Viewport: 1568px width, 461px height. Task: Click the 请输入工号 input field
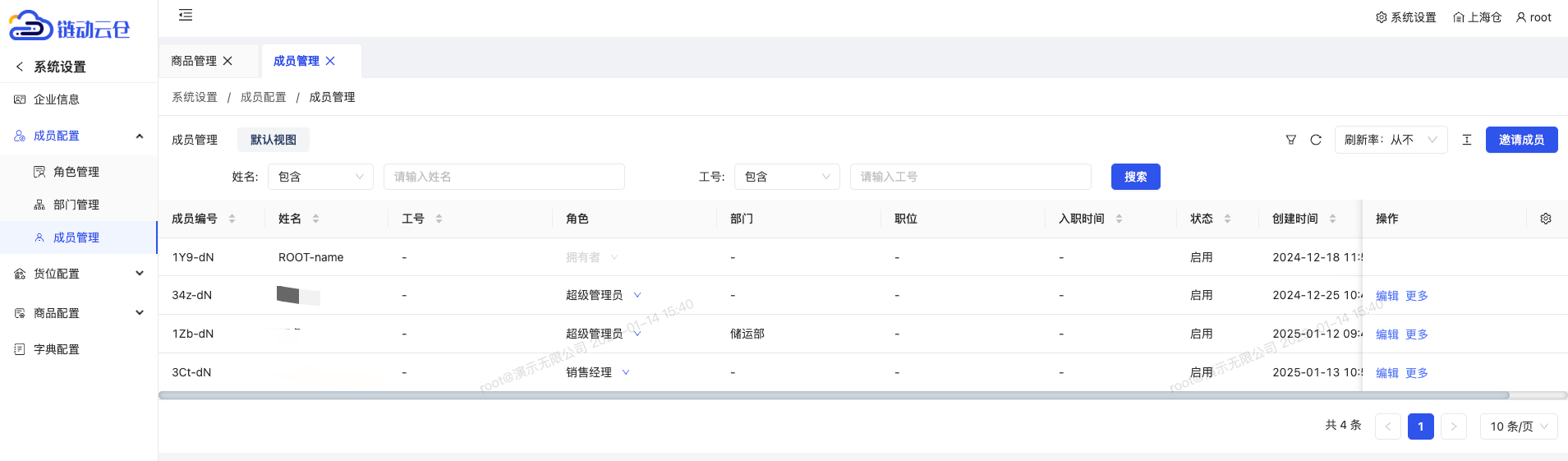click(x=969, y=177)
